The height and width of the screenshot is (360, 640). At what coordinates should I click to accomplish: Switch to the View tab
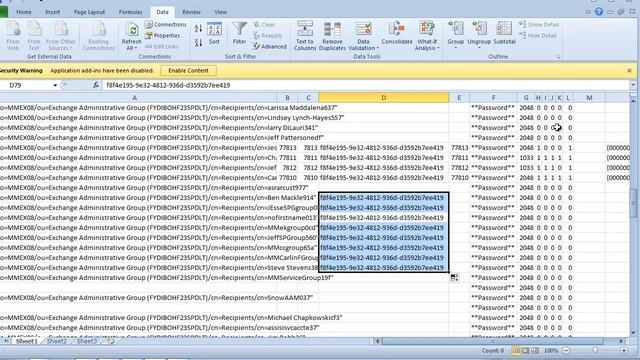(220, 12)
